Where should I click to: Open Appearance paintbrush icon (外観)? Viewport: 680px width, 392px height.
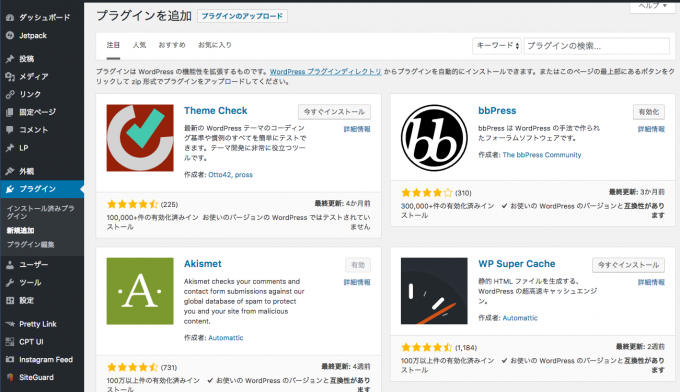10,171
